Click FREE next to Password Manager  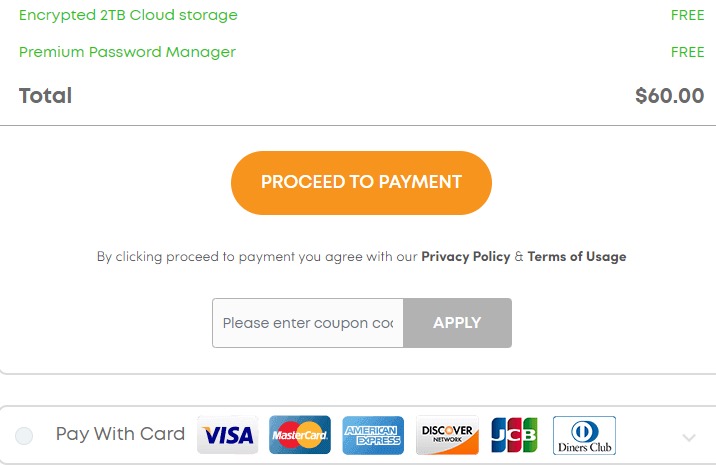point(687,52)
